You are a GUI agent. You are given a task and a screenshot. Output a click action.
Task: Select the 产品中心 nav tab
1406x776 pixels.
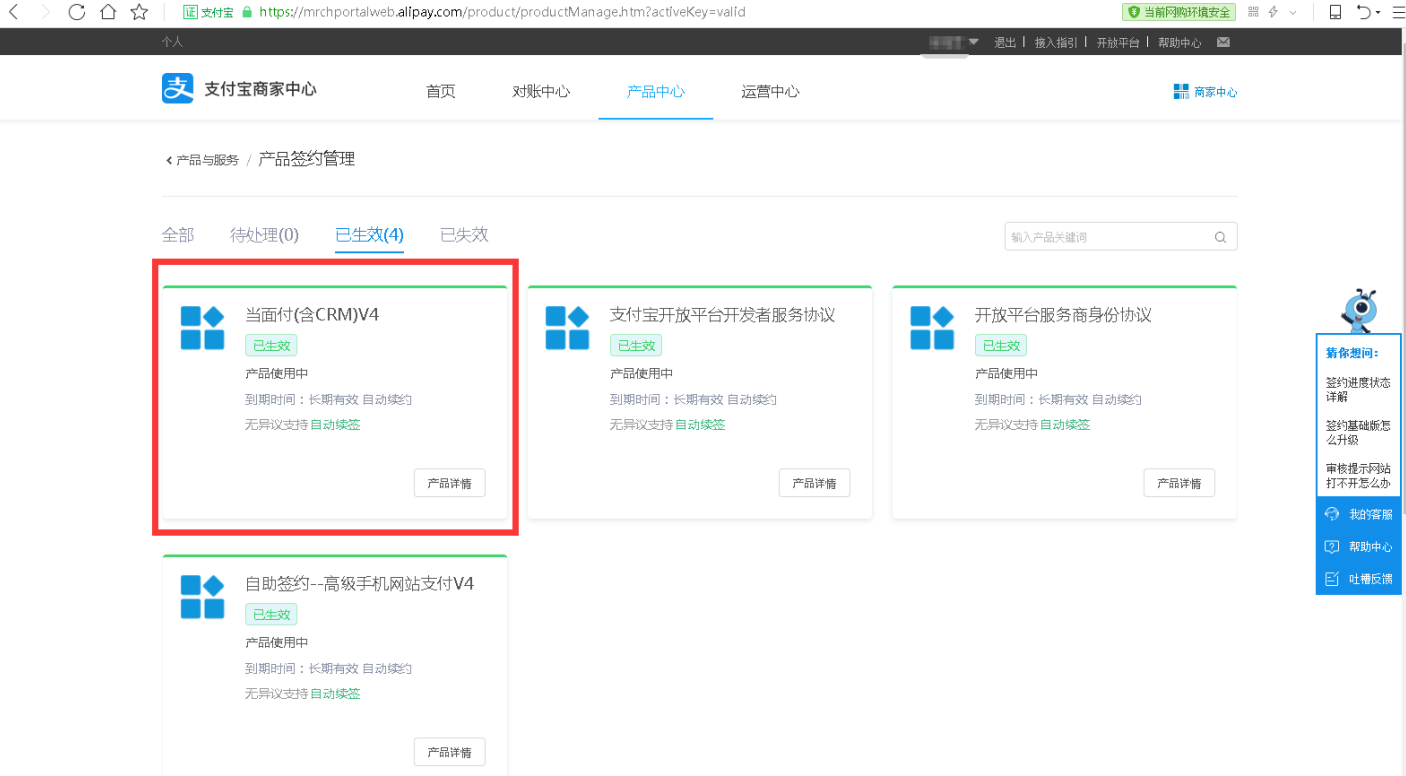656,91
